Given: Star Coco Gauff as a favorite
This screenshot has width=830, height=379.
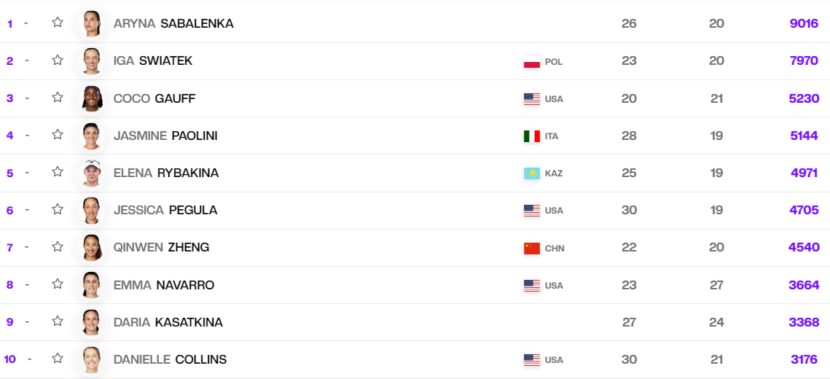Looking at the screenshot, I should click(x=58, y=97).
